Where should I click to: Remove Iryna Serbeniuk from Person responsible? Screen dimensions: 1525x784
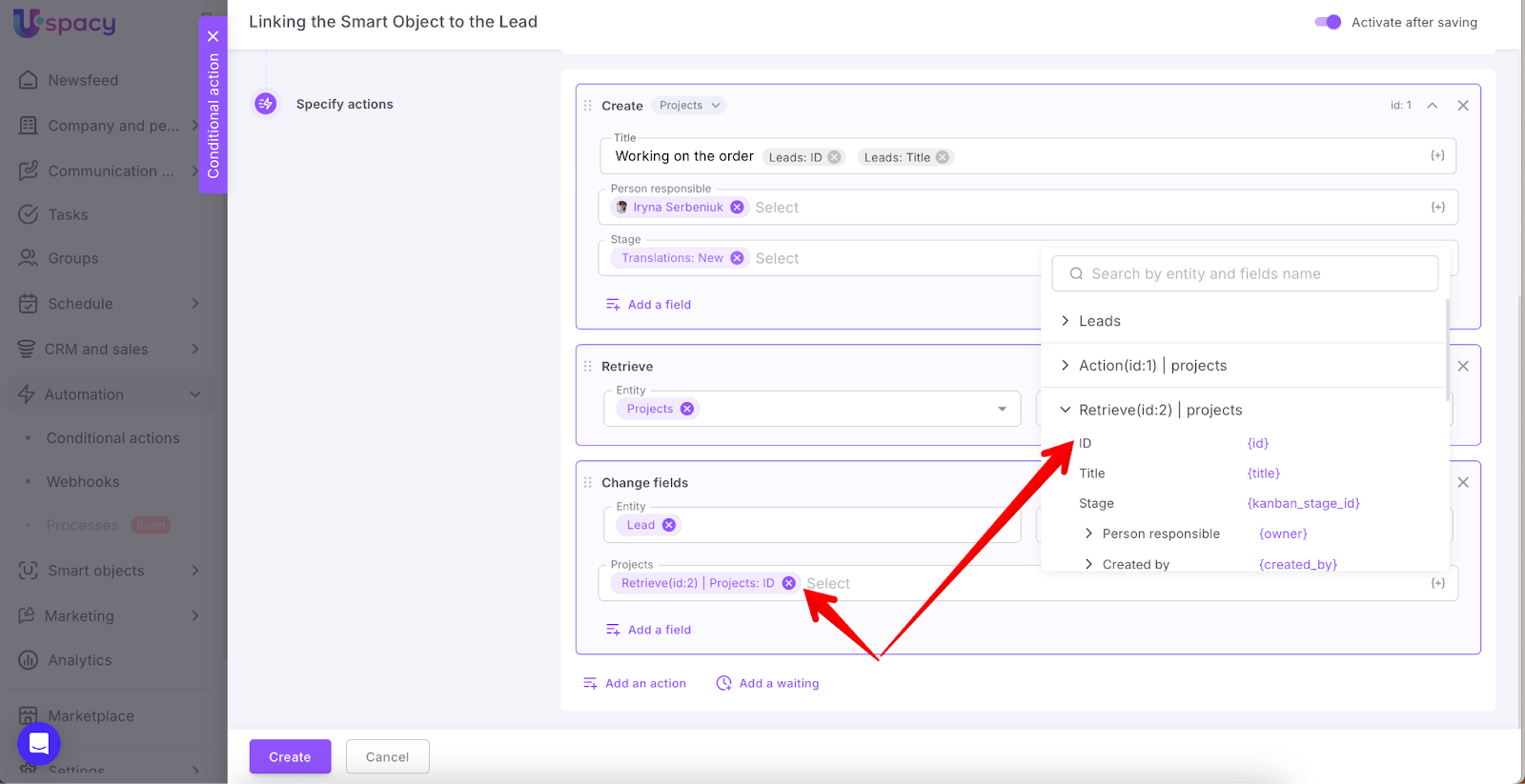click(x=737, y=207)
